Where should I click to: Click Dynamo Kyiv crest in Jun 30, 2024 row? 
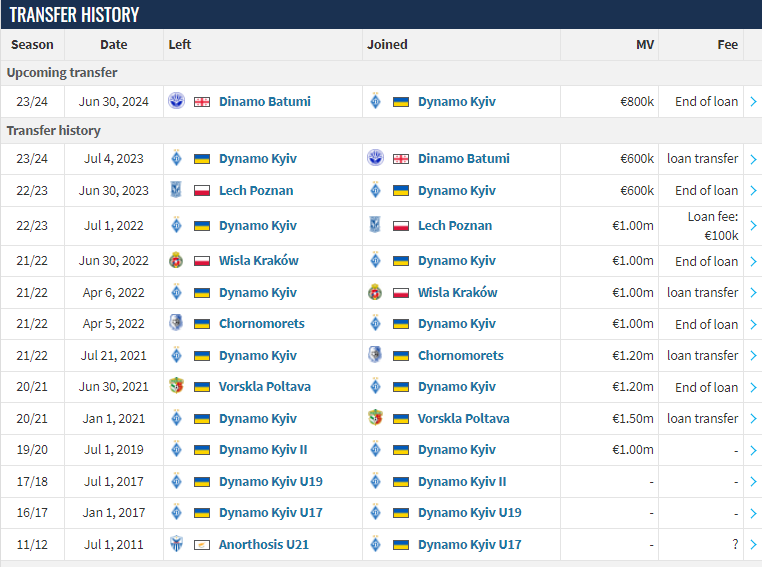376,101
